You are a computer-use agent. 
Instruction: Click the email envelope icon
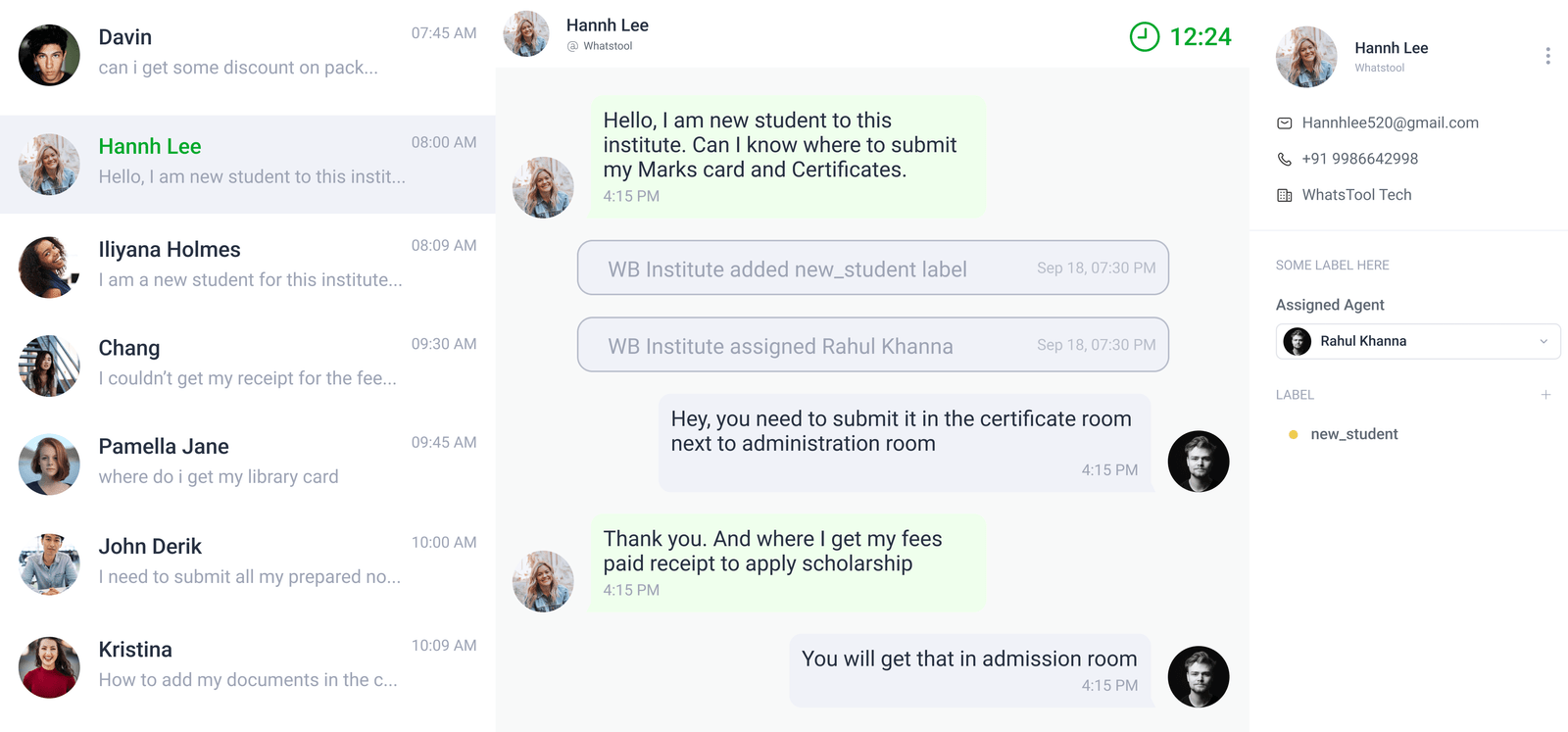[1284, 123]
